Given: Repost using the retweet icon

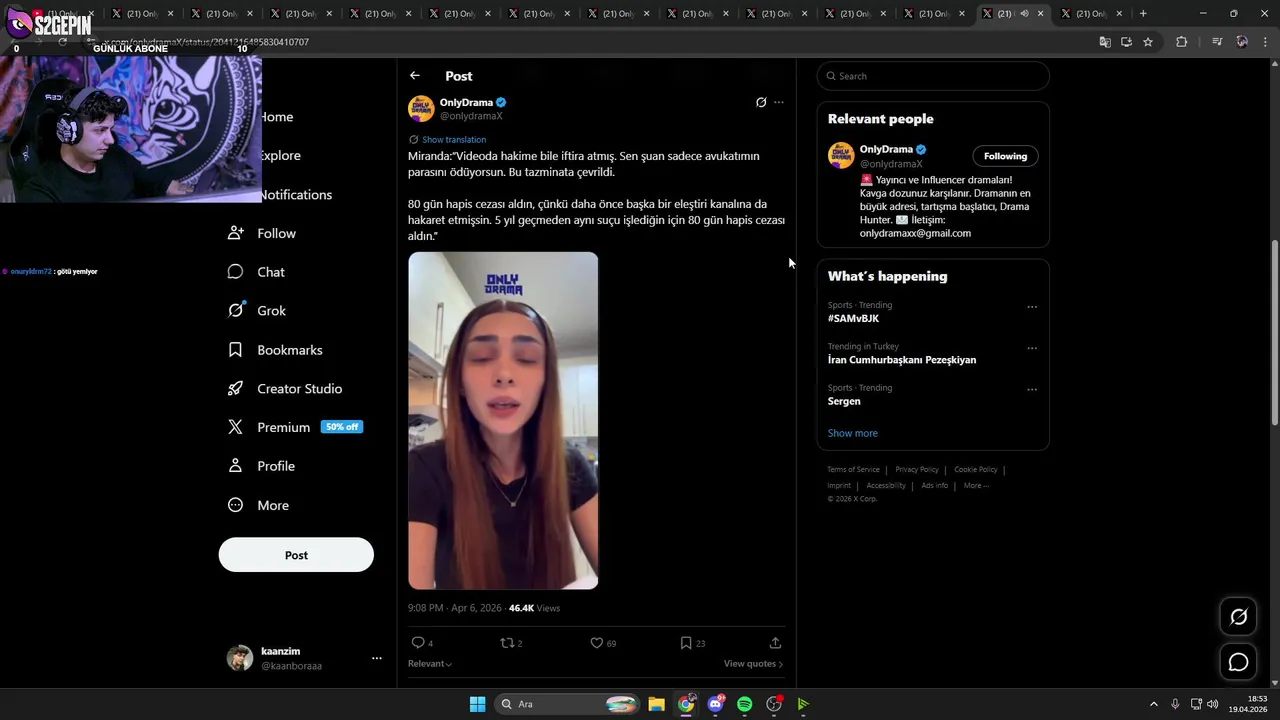Looking at the screenshot, I should (x=506, y=643).
